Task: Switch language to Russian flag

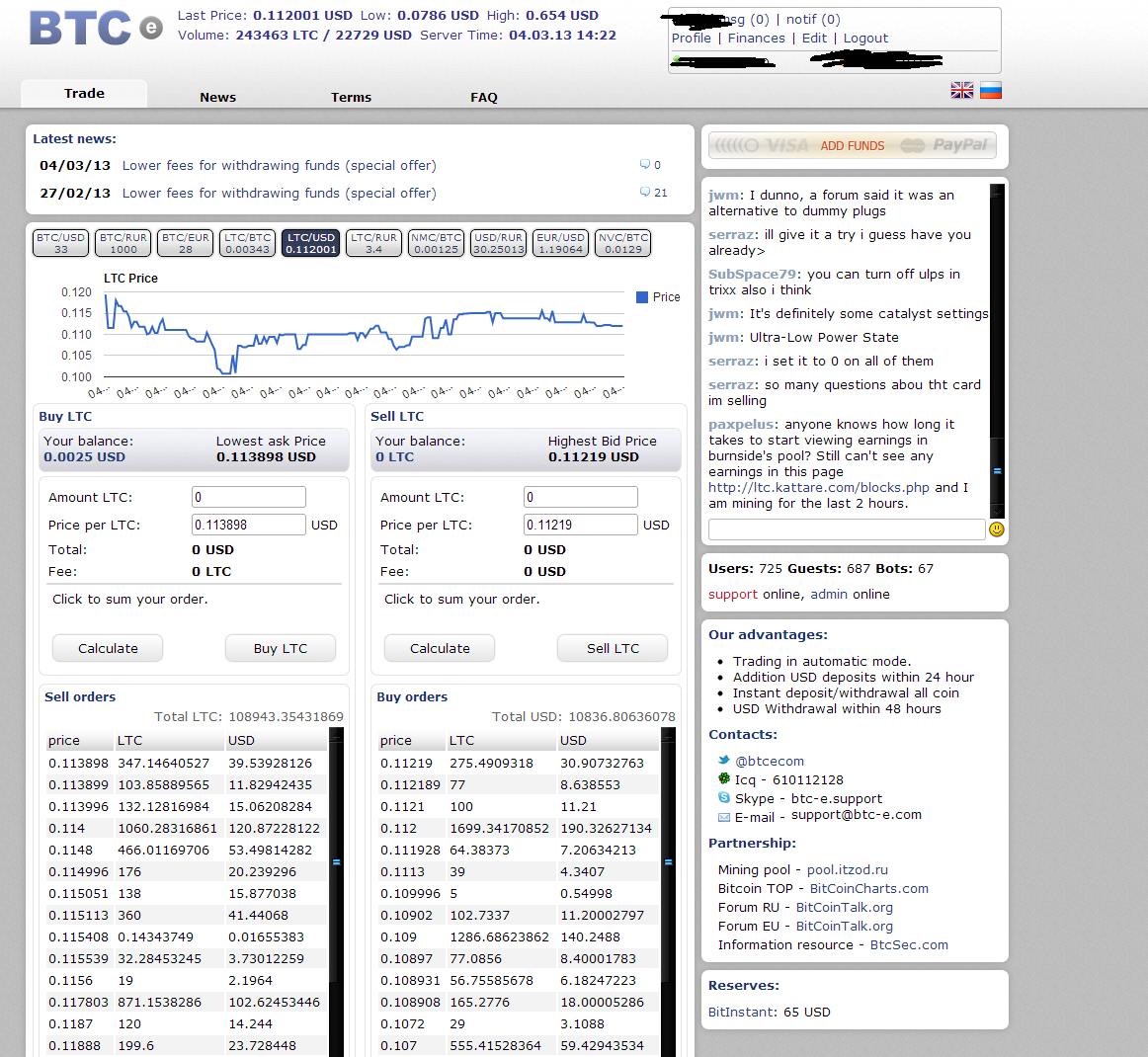Action: tap(991, 91)
